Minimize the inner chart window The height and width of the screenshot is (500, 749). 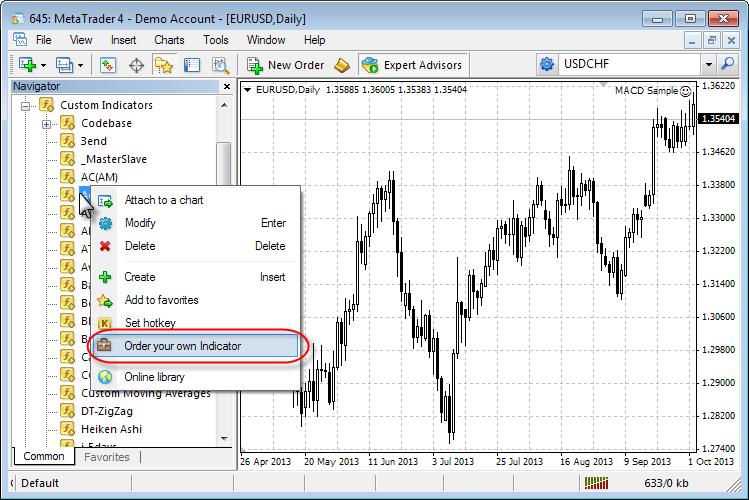(692, 40)
